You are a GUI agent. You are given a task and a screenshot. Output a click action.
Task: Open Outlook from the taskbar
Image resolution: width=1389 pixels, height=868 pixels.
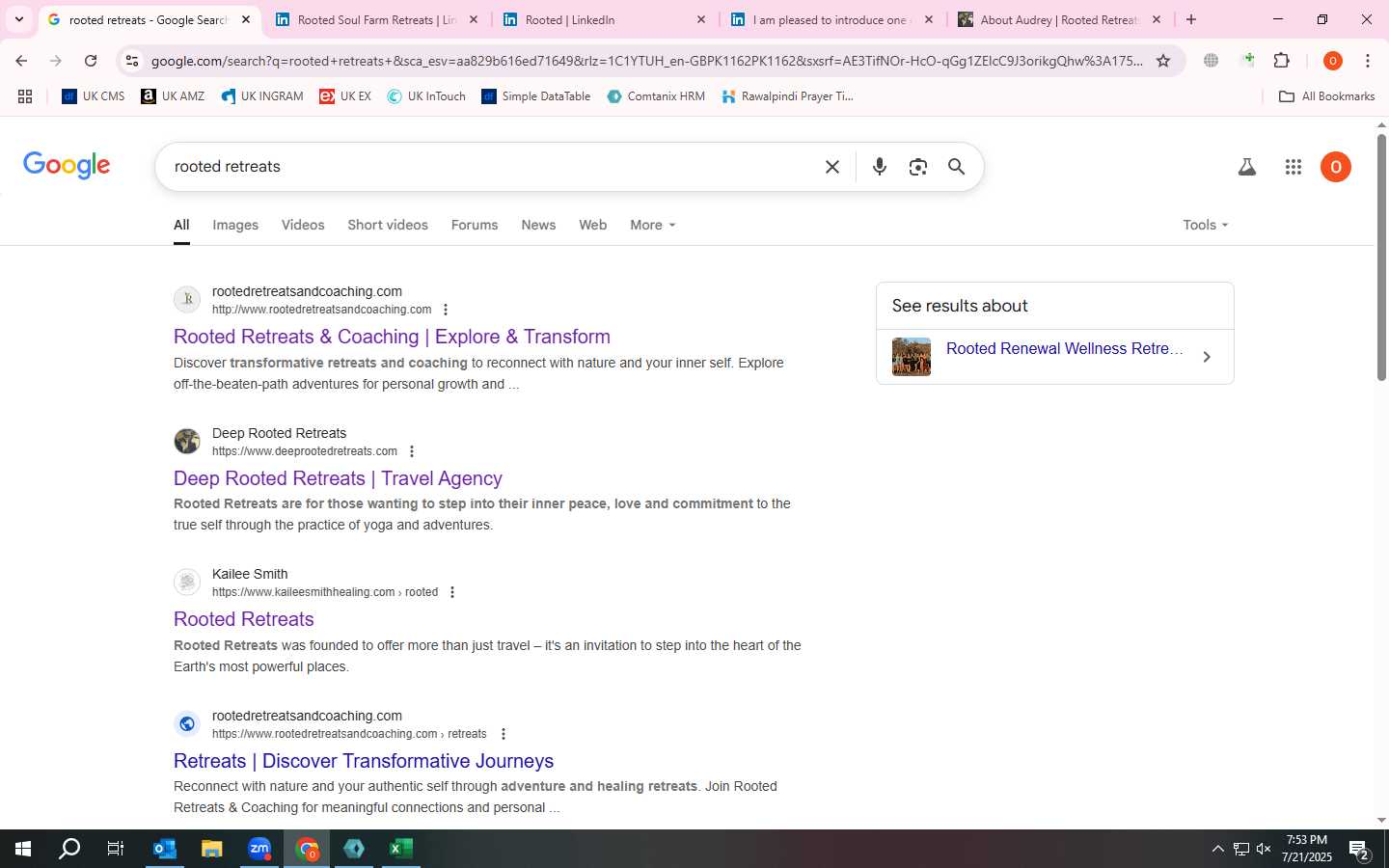pyautogui.click(x=165, y=849)
